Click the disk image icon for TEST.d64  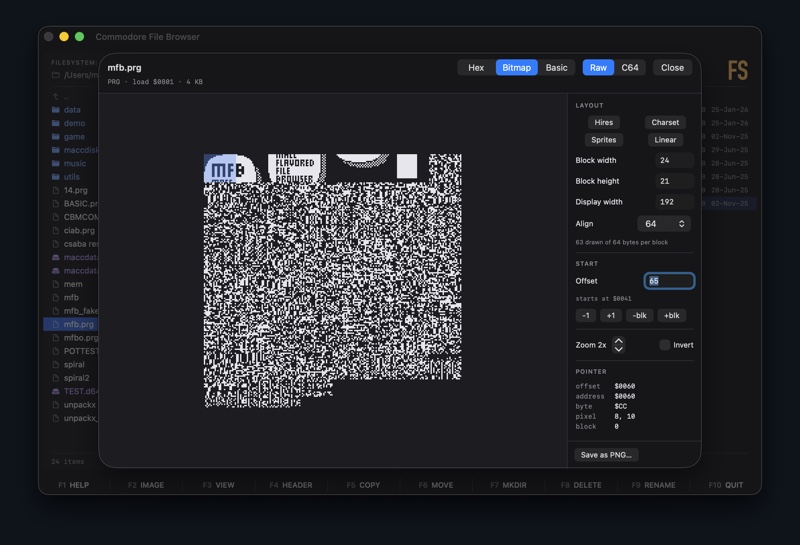point(56,391)
